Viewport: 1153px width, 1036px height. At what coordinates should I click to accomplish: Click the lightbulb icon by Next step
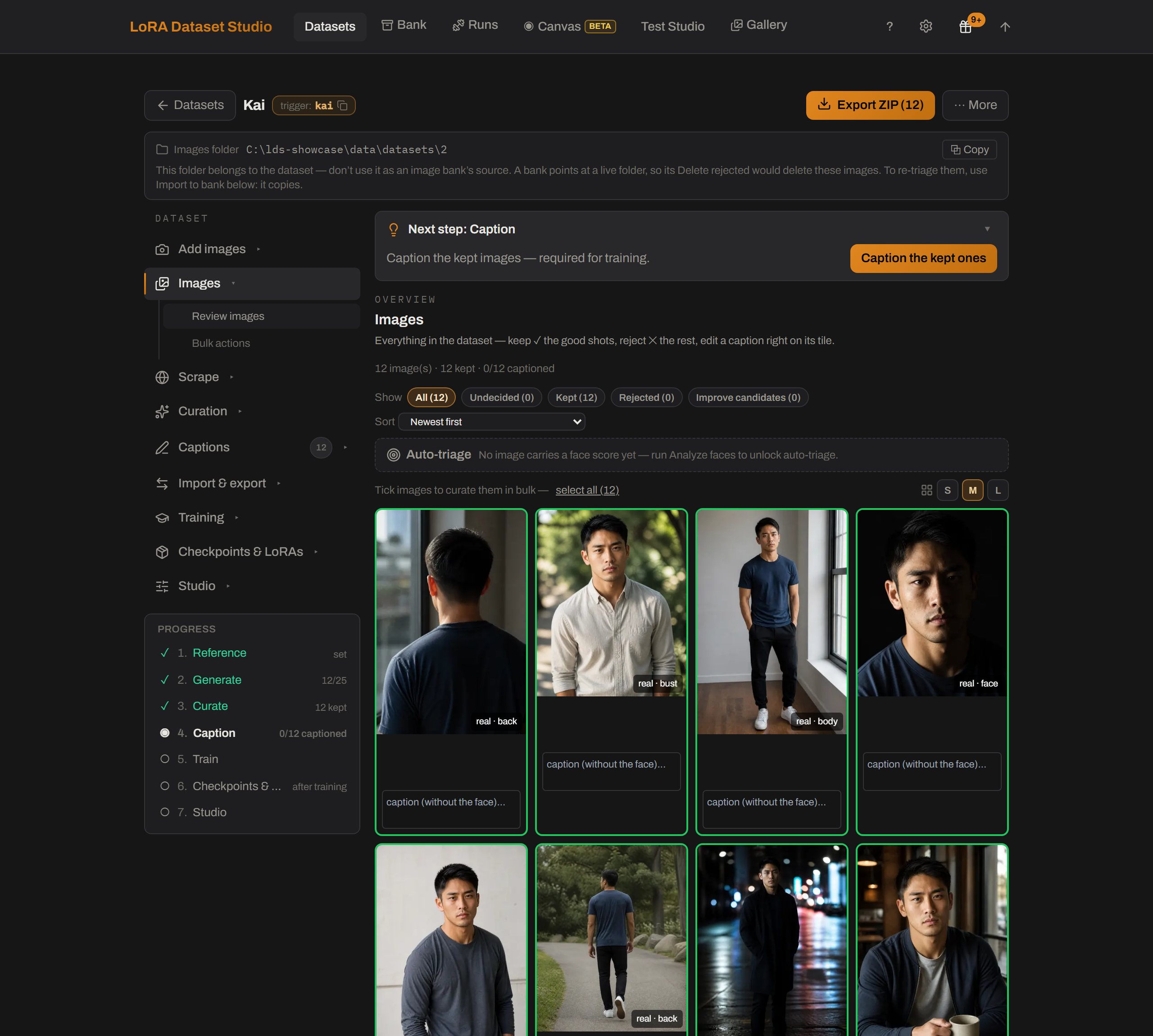click(x=393, y=229)
